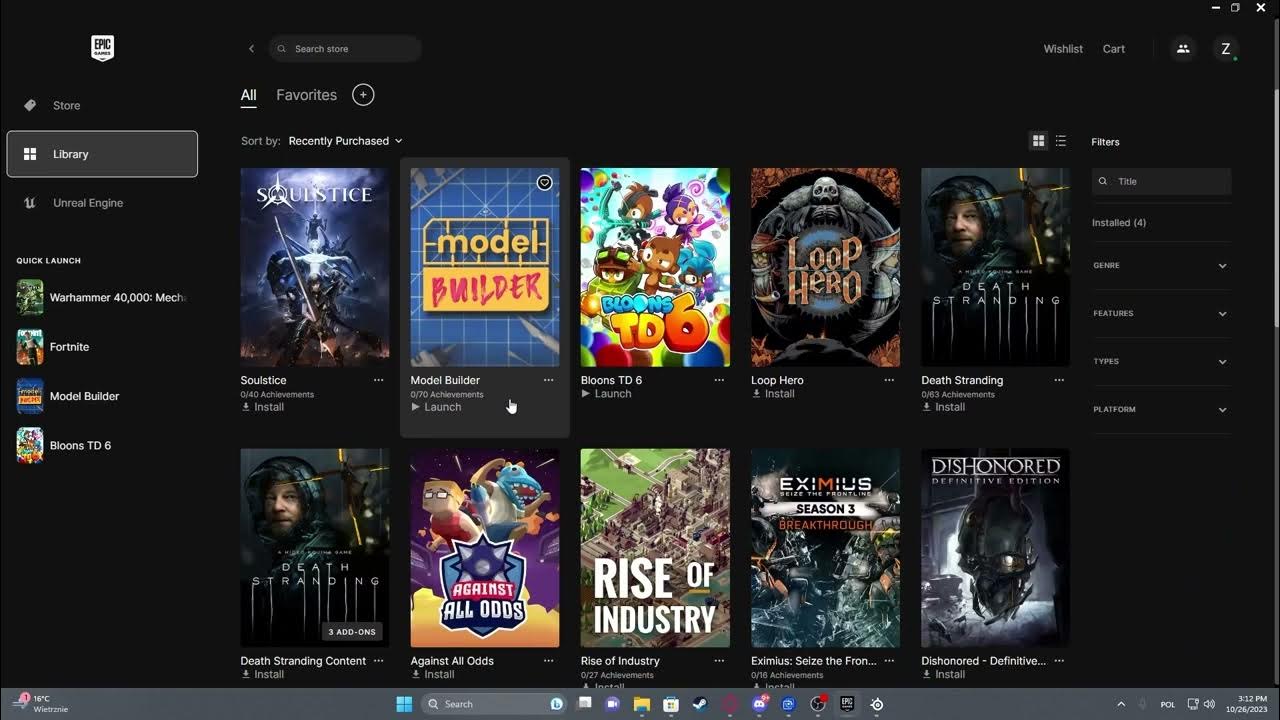Select Library in the sidebar
The width and height of the screenshot is (1280, 720).
click(x=102, y=154)
